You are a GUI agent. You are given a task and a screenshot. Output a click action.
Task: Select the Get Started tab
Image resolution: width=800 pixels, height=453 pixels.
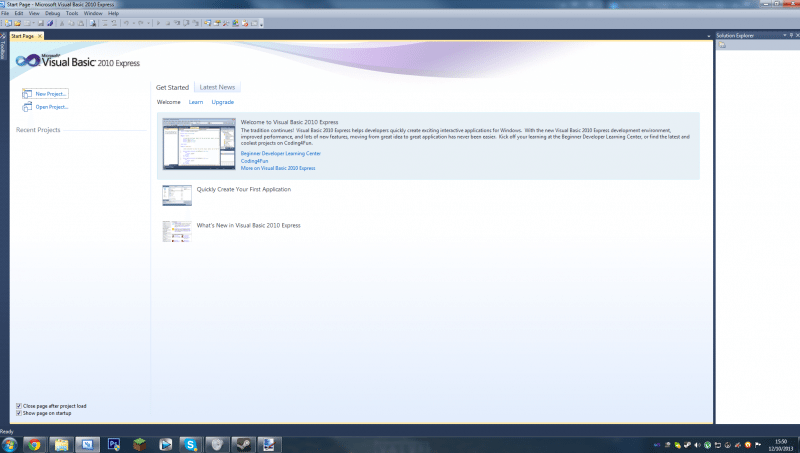pos(172,87)
